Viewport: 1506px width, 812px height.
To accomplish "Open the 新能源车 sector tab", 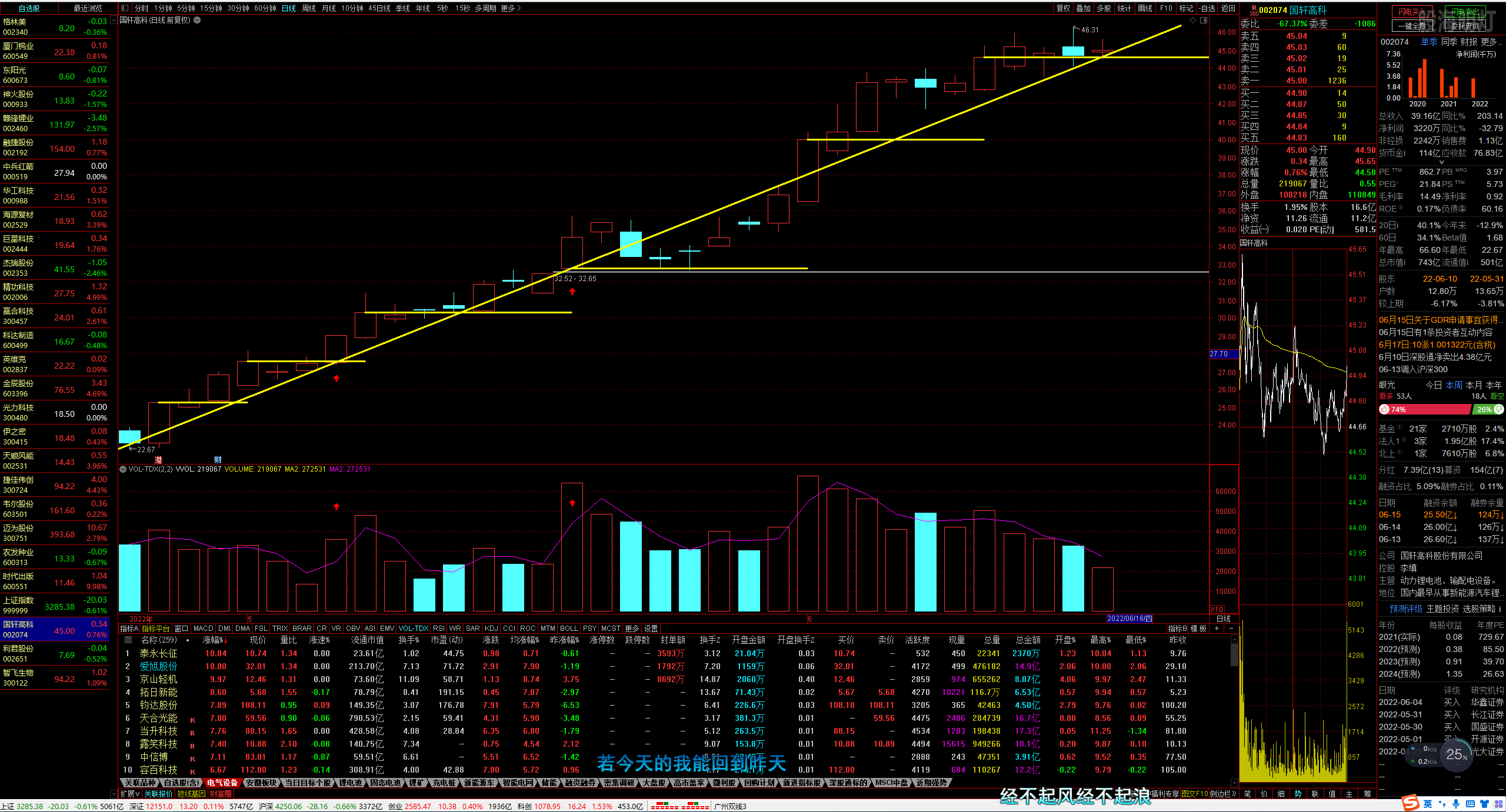I will pos(479,783).
